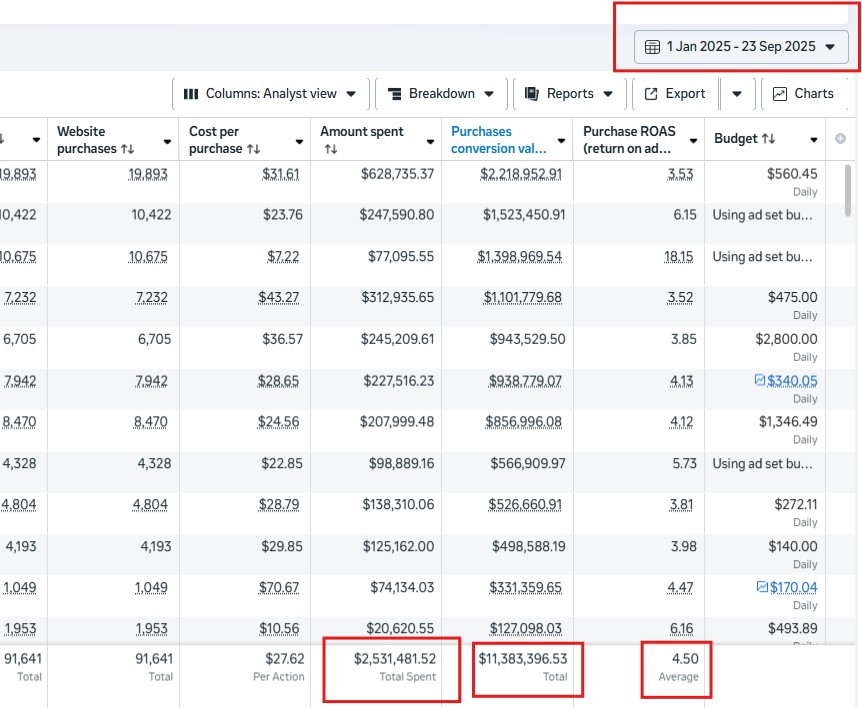Screen dimensions: 862x708
Task: Open the 1 Jan 2025 - 23 Sep 2025 date range
Action: [x=741, y=47]
